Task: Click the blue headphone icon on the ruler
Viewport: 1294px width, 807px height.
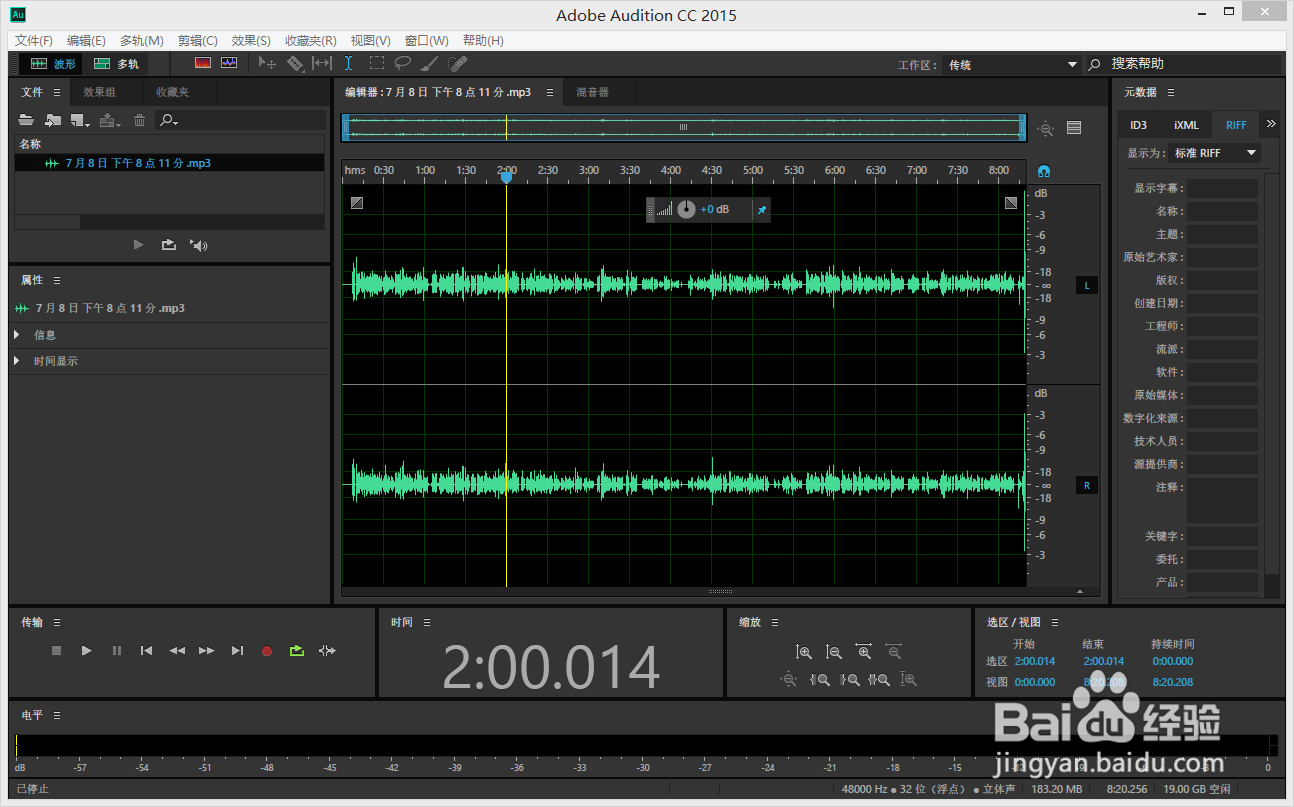Action: pyautogui.click(x=1044, y=171)
